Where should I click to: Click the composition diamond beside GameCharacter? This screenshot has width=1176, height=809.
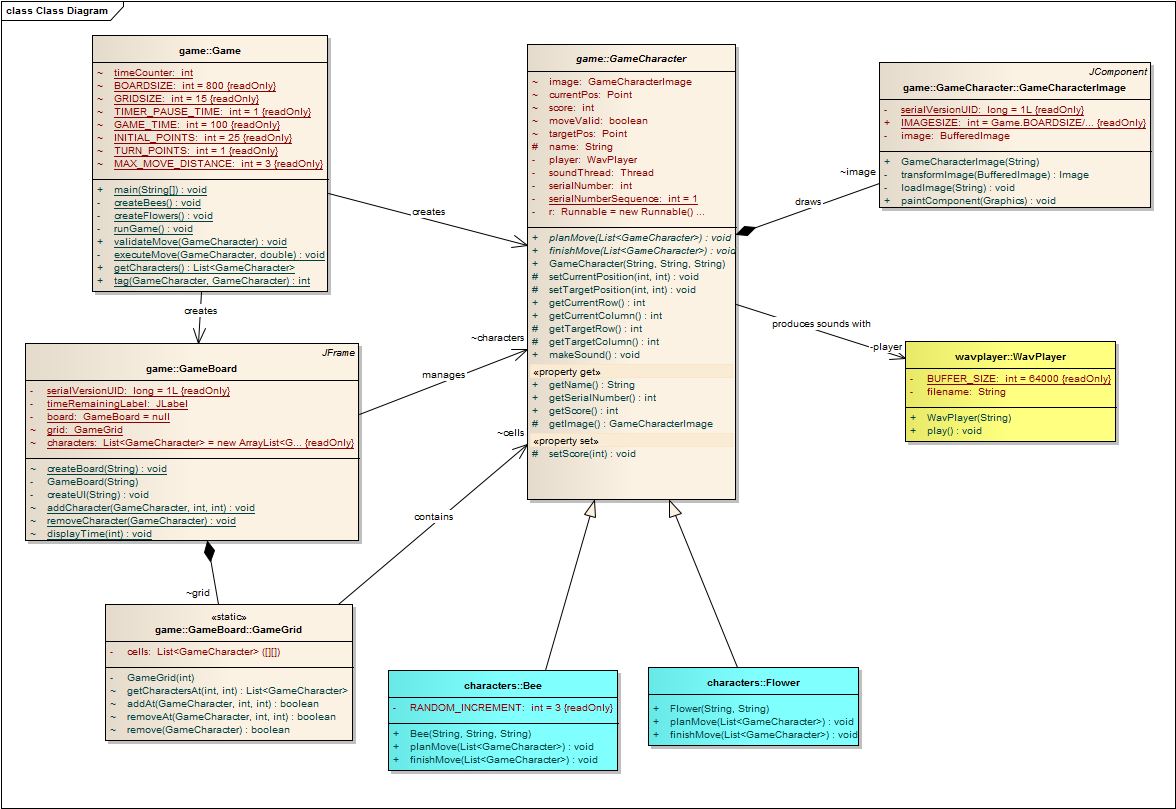coord(745,231)
